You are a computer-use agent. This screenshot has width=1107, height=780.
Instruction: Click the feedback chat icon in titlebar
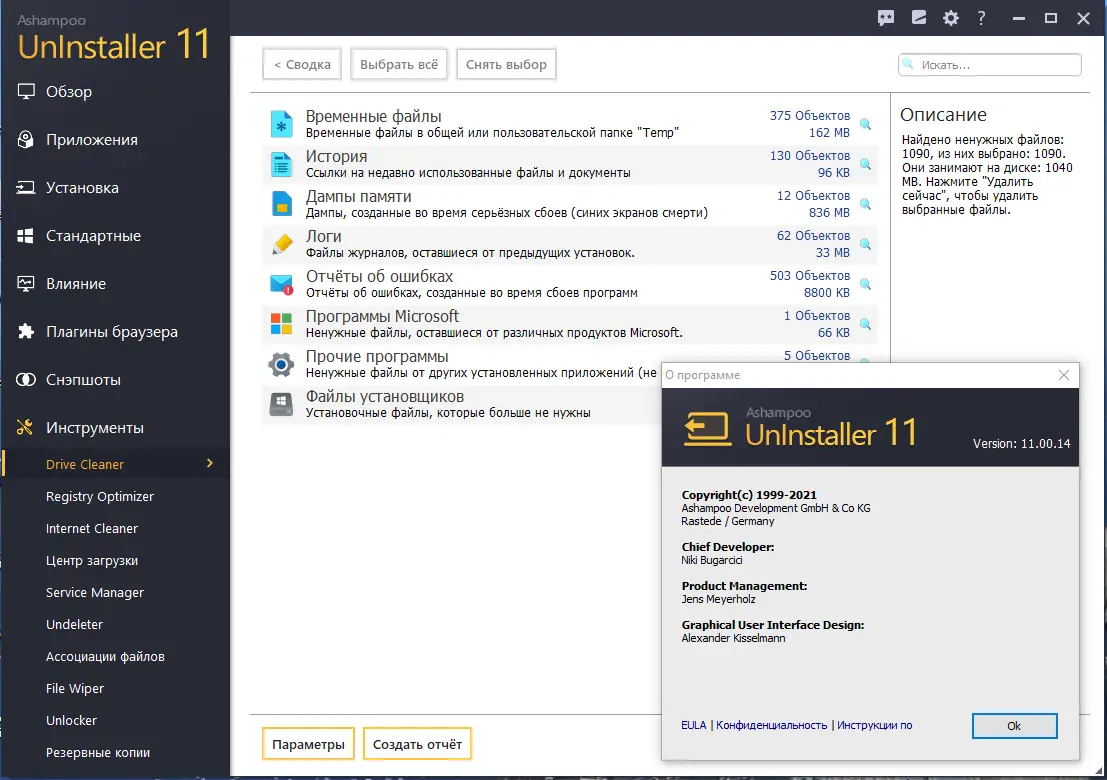[x=886, y=18]
